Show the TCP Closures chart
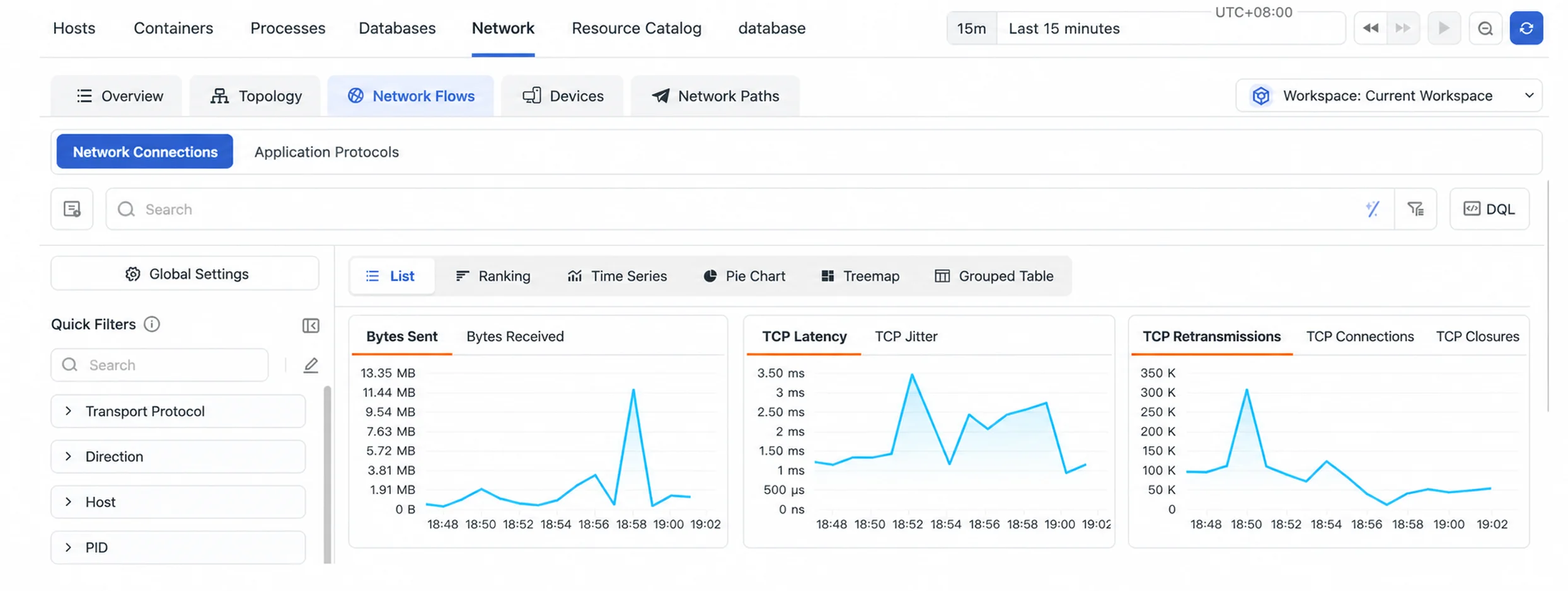The height and width of the screenshot is (591, 1568). click(x=1477, y=336)
